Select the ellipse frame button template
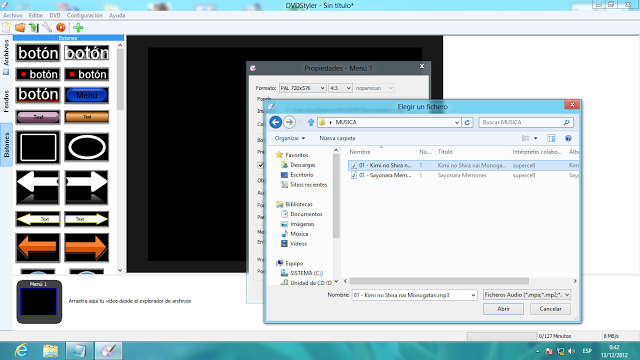The height and width of the screenshot is (360, 640). pos(87,147)
